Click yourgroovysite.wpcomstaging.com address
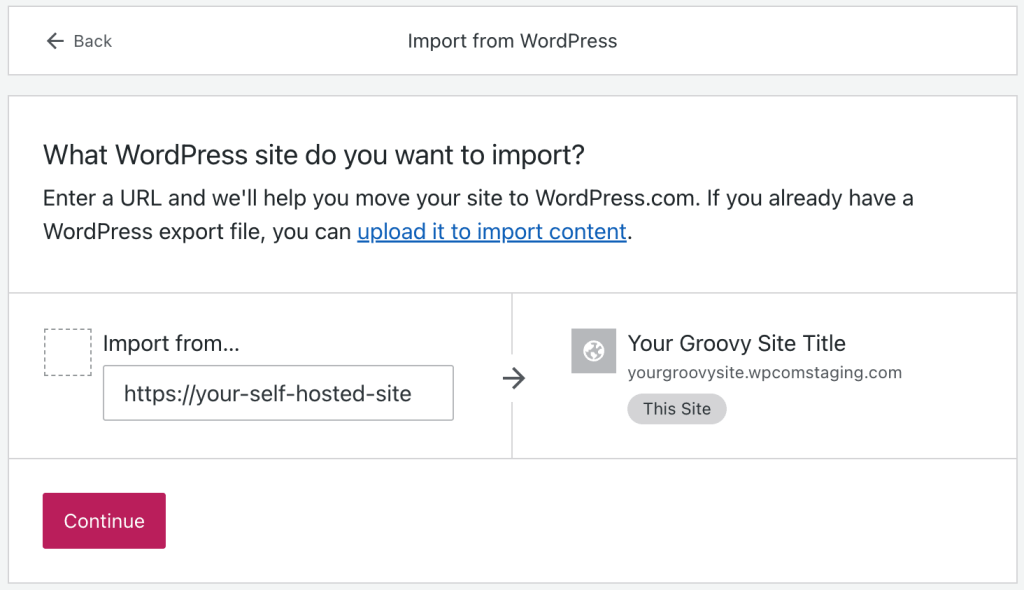 (x=765, y=372)
